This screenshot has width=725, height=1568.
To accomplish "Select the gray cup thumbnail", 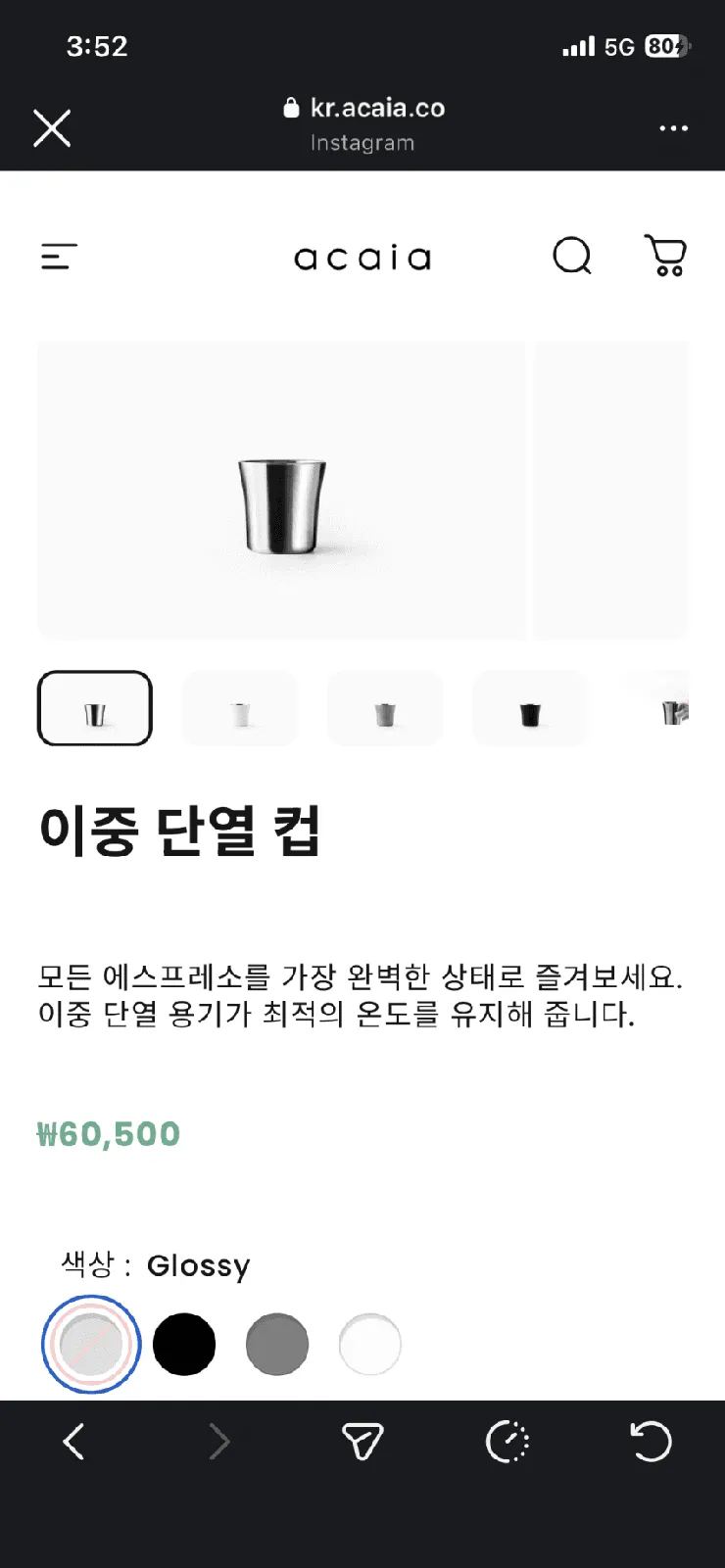I will click(385, 708).
